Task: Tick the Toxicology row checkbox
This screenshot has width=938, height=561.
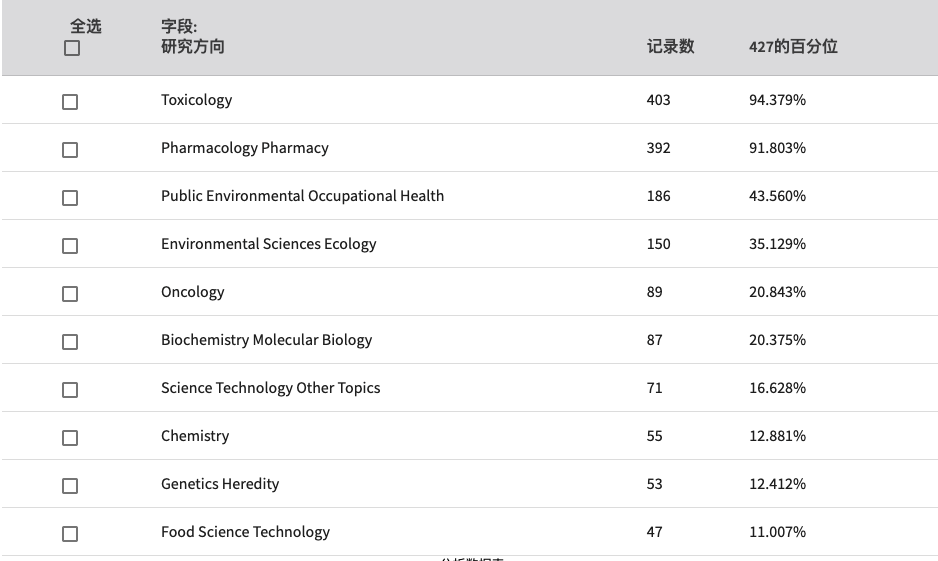Action: coord(70,102)
